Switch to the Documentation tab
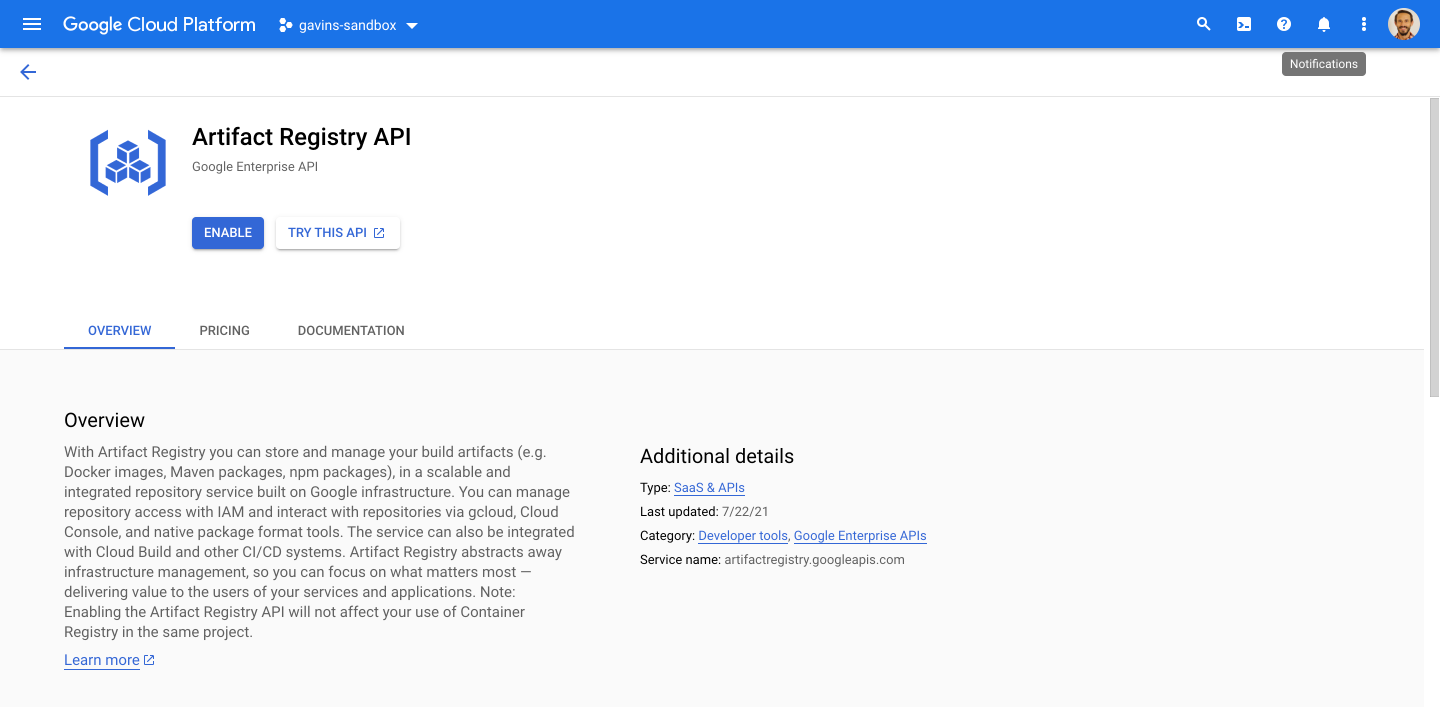This screenshot has width=1440, height=707. tap(350, 330)
